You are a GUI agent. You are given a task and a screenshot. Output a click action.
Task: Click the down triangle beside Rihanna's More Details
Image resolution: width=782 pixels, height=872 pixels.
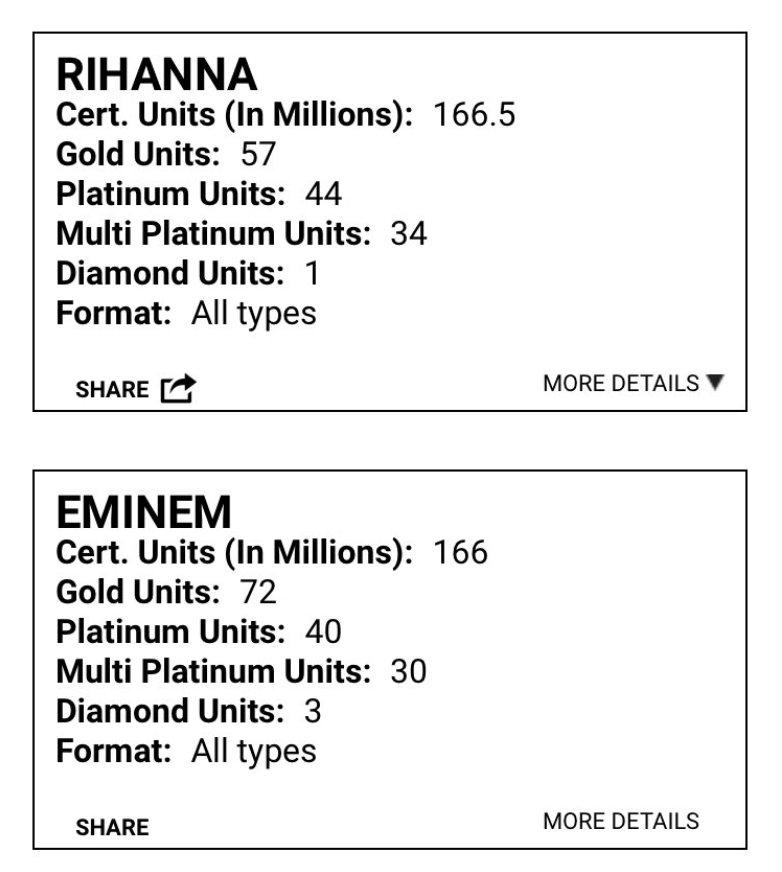tap(713, 384)
